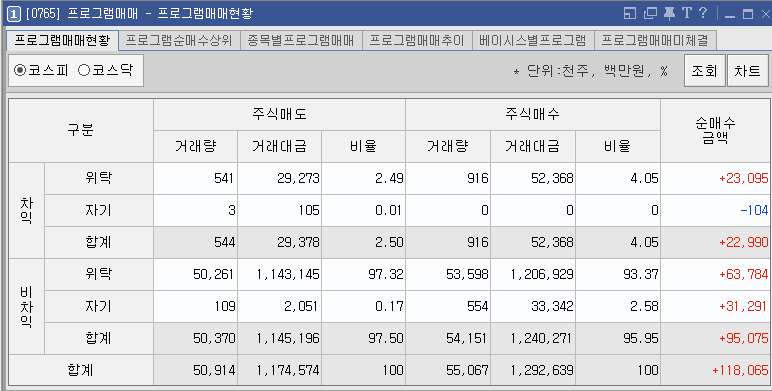
Task: Click the bottom 합계 total row label
Action: click(81, 370)
